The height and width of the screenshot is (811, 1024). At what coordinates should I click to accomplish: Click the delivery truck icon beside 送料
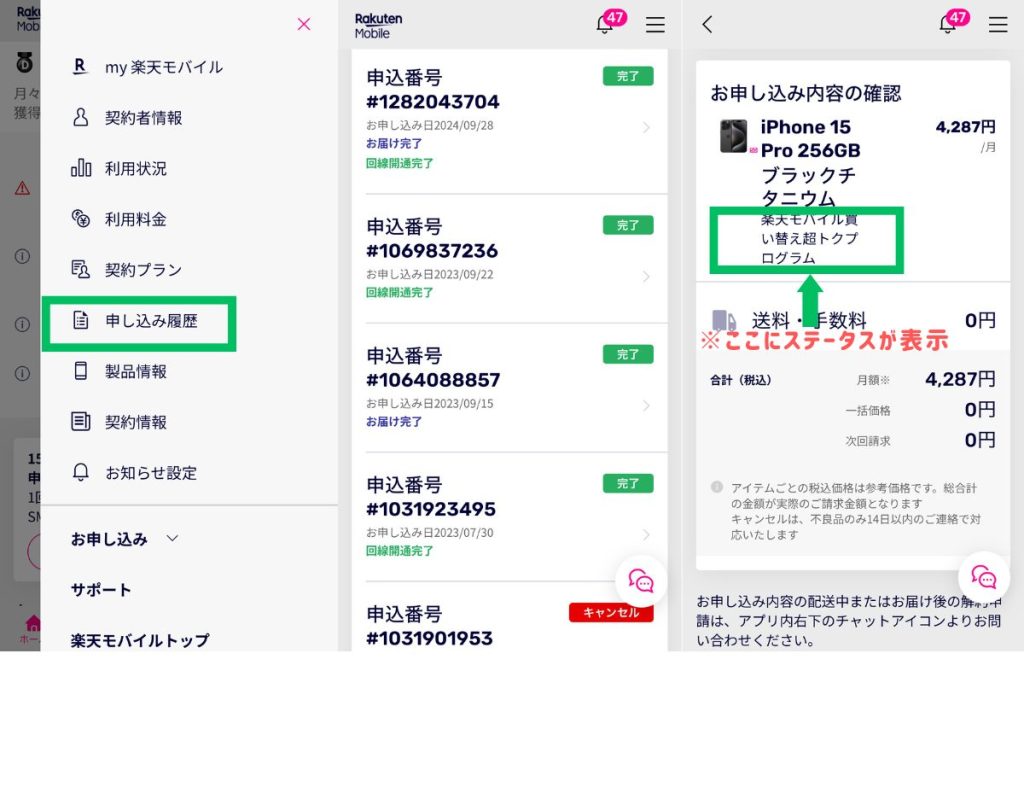pyautogui.click(x=724, y=320)
